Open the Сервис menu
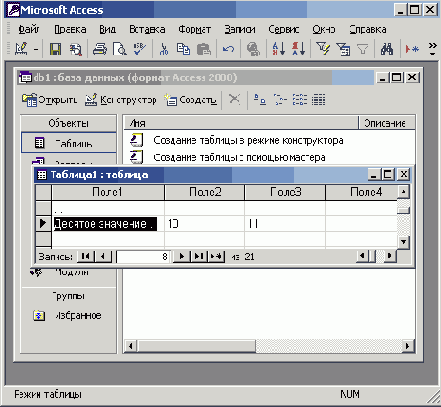 pyautogui.click(x=284, y=29)
